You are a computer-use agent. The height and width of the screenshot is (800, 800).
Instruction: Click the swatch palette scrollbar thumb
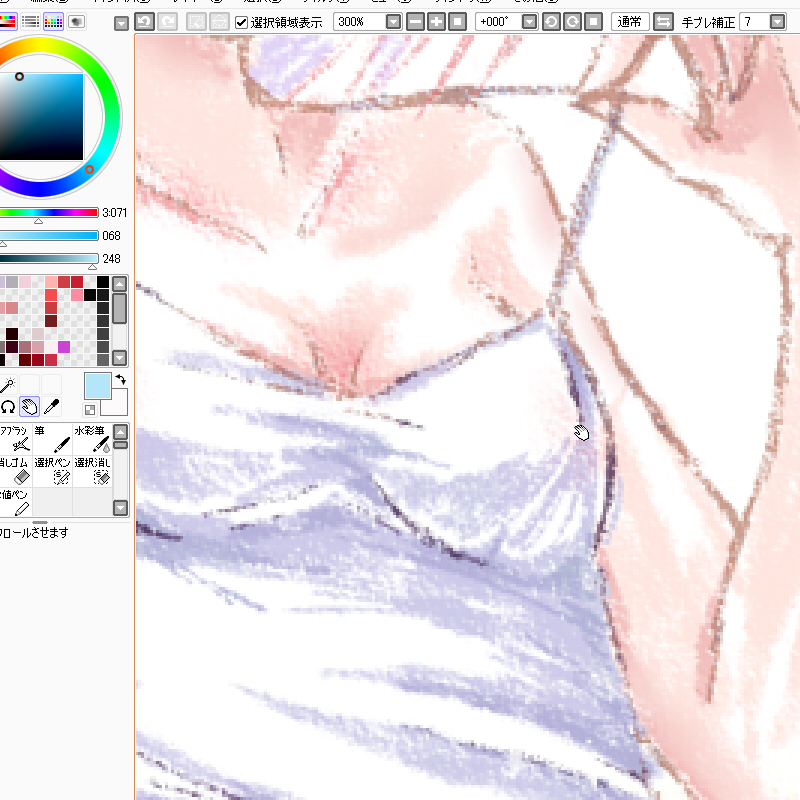pos(119,308)
